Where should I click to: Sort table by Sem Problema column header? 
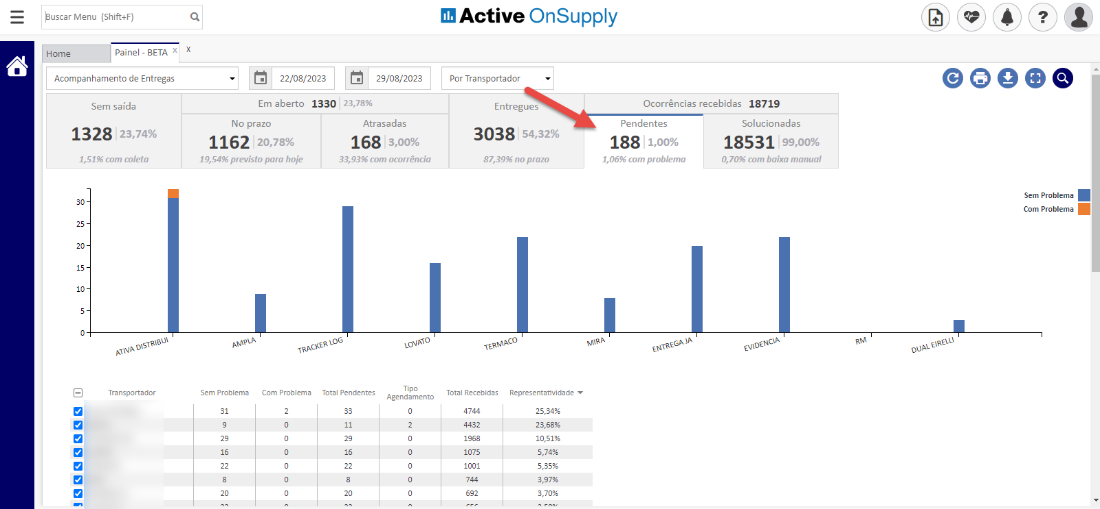coord(223,393)
